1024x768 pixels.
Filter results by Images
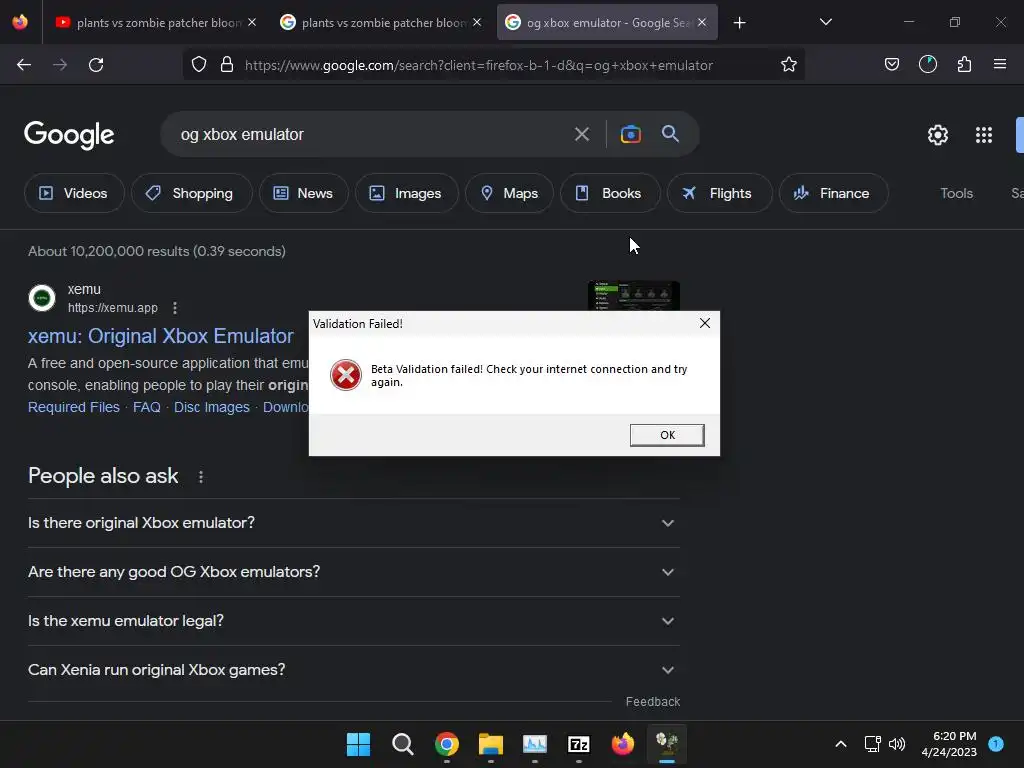click(x=406, y=193)
